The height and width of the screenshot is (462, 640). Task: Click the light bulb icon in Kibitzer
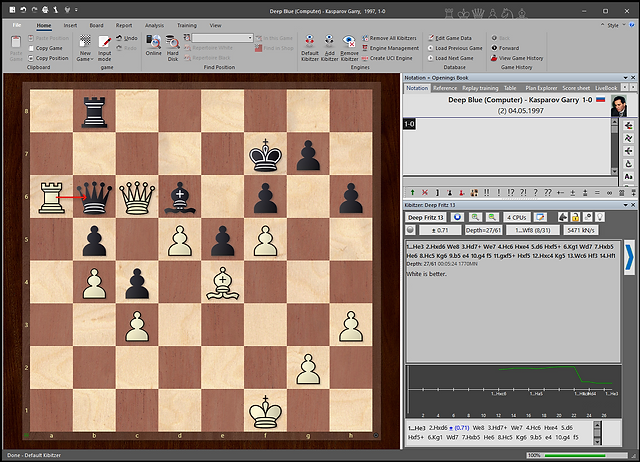(600, 218)
